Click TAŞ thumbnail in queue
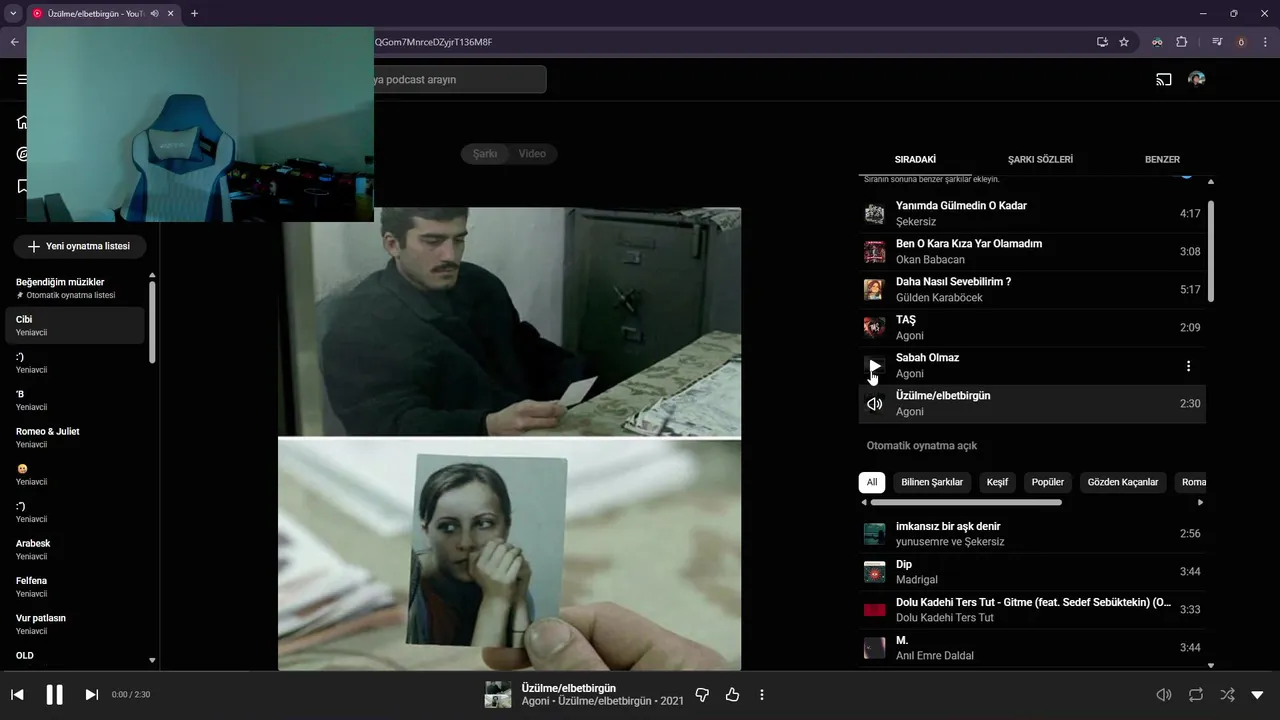Image resolution: width=1280 pixels, height=720 pixels. point(875,328)
